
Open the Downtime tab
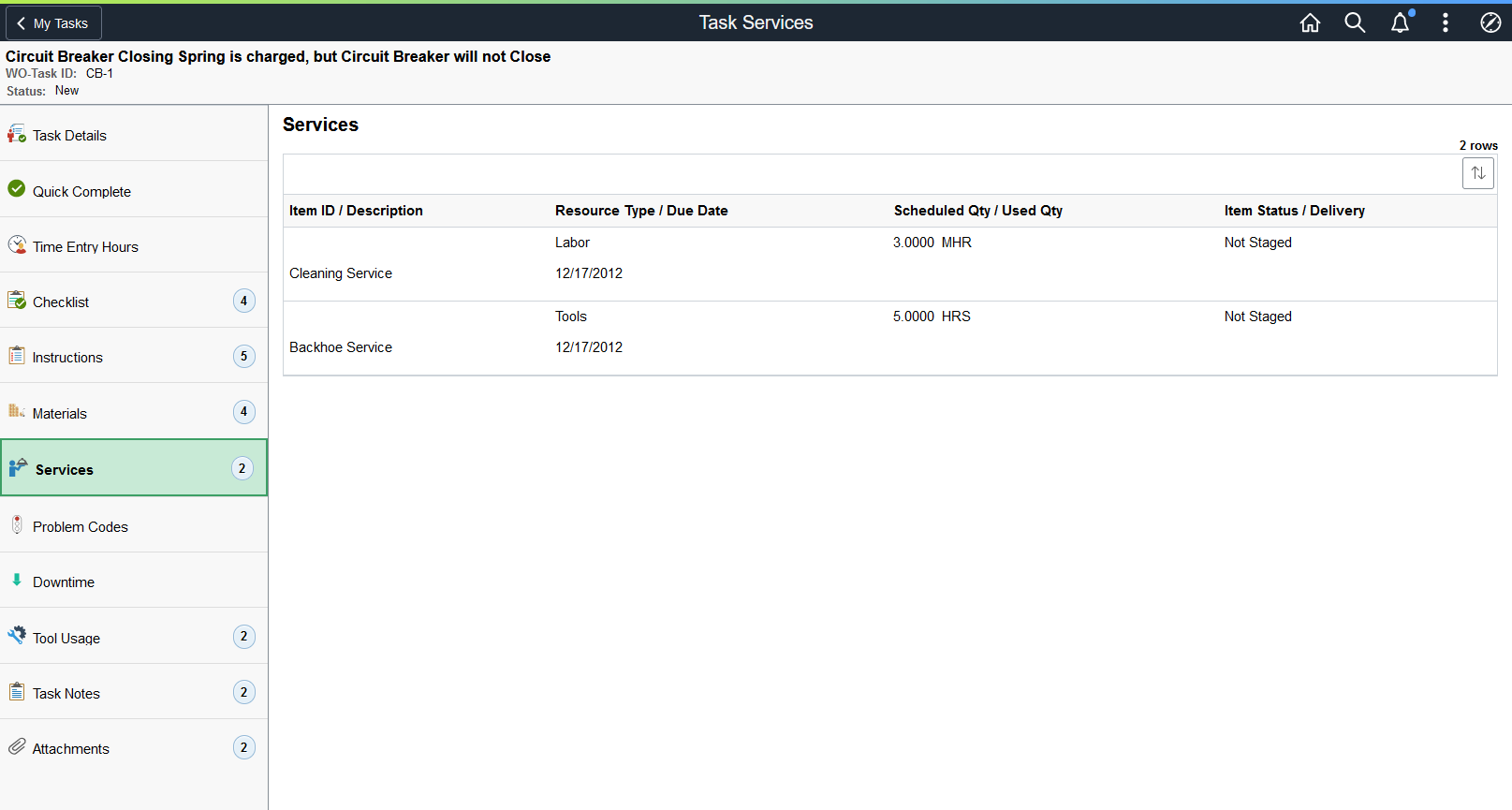pos(134,581)
